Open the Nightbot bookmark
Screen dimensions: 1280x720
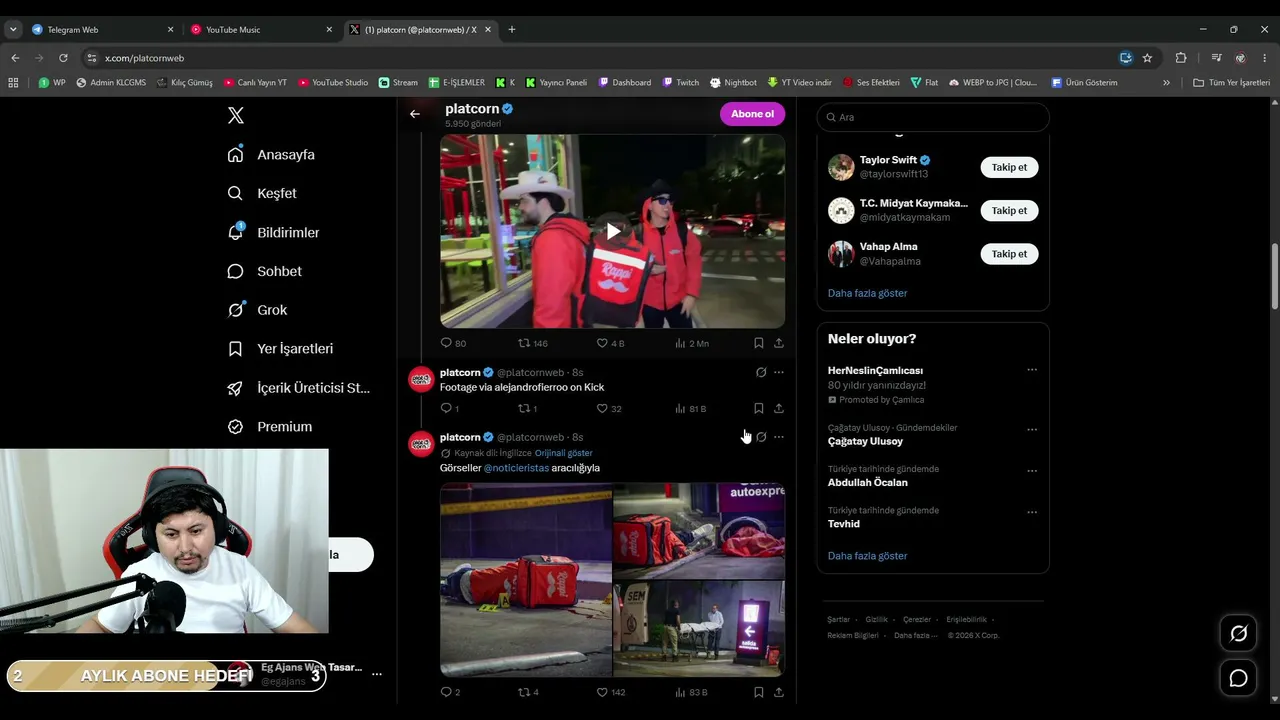coord(733,83)
